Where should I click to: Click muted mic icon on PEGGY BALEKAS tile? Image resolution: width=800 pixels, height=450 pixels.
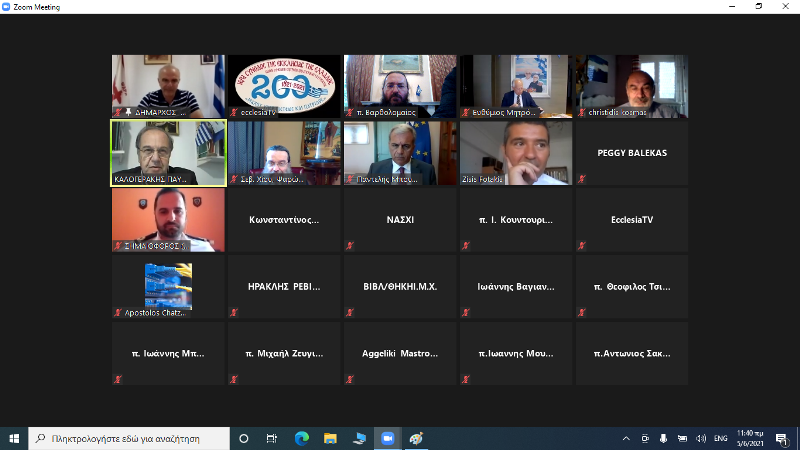coord(582,179)
